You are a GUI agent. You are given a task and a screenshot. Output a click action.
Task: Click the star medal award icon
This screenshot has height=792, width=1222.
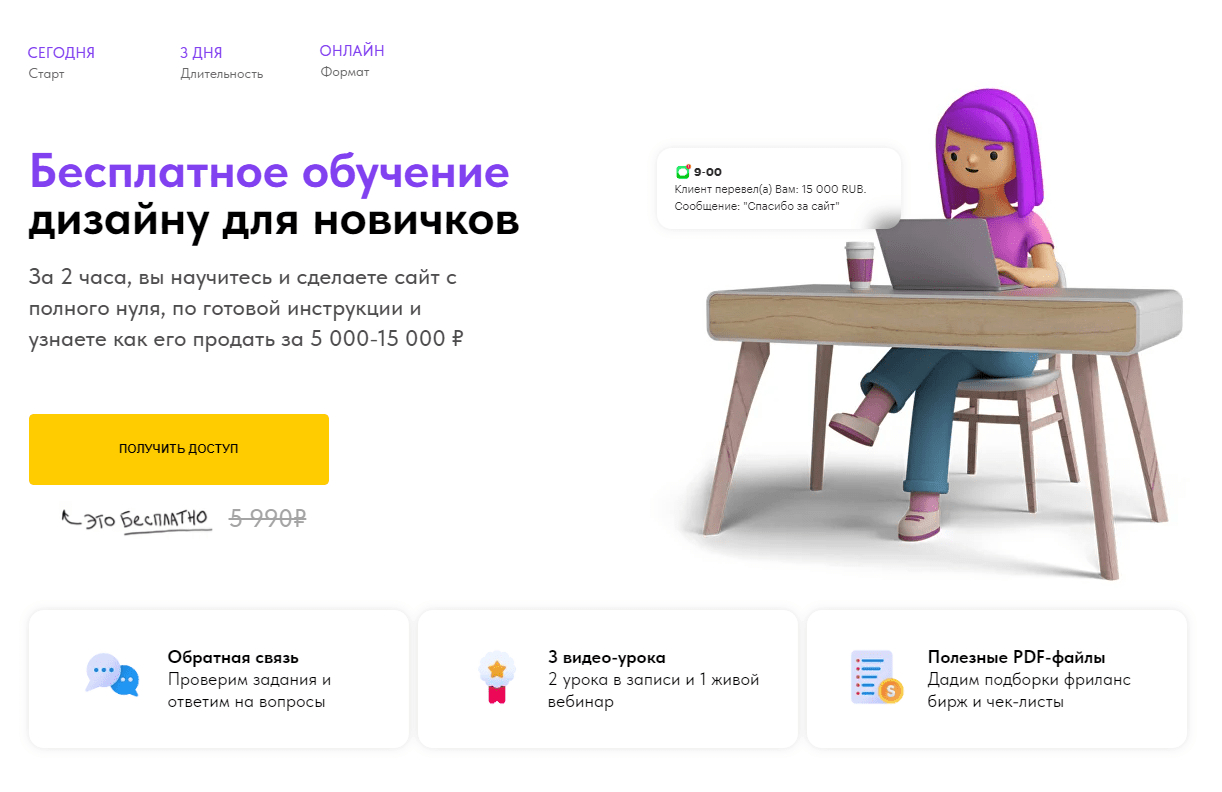[497, 677]
